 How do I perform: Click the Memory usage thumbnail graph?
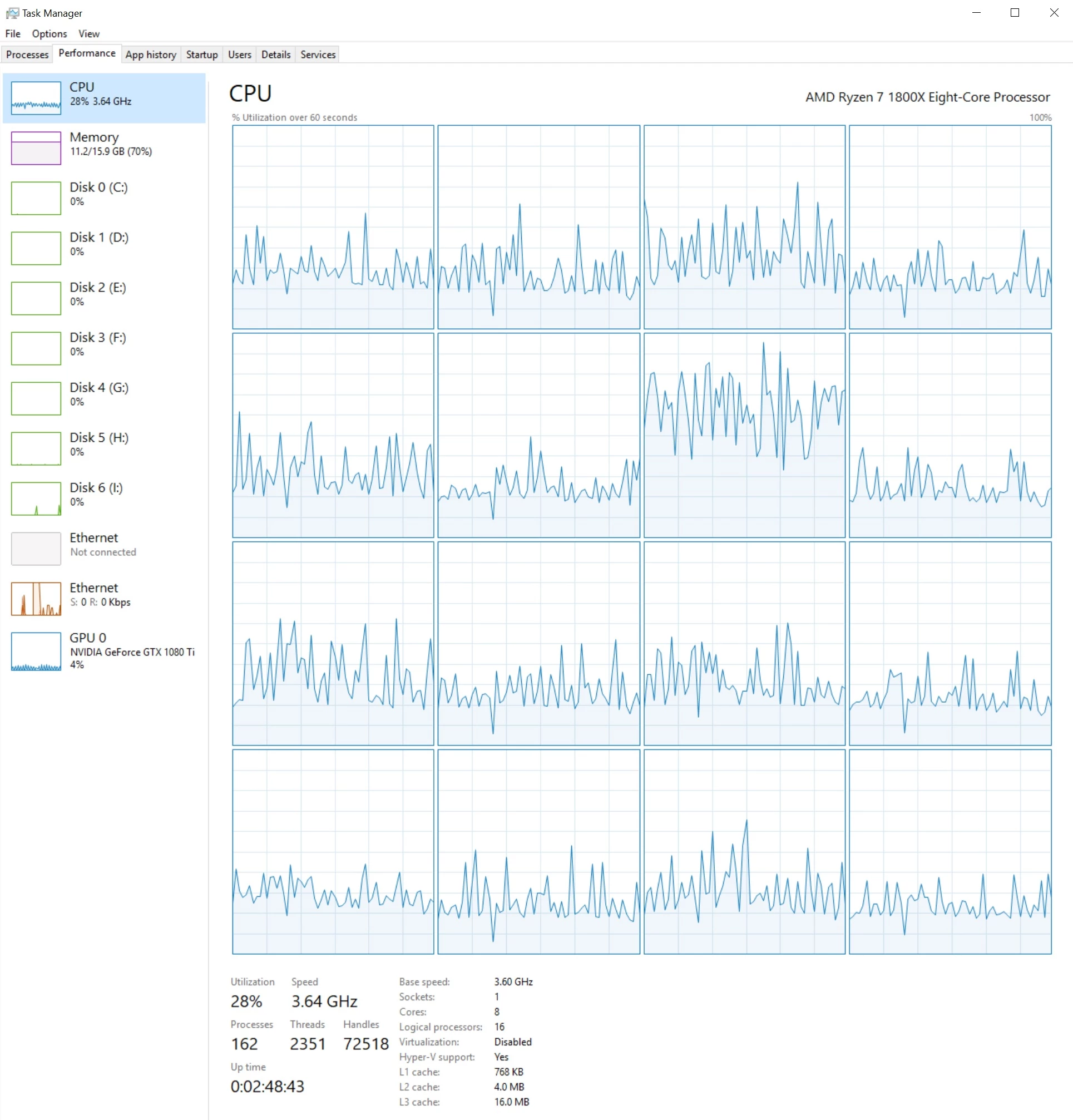tap(36, 148)
